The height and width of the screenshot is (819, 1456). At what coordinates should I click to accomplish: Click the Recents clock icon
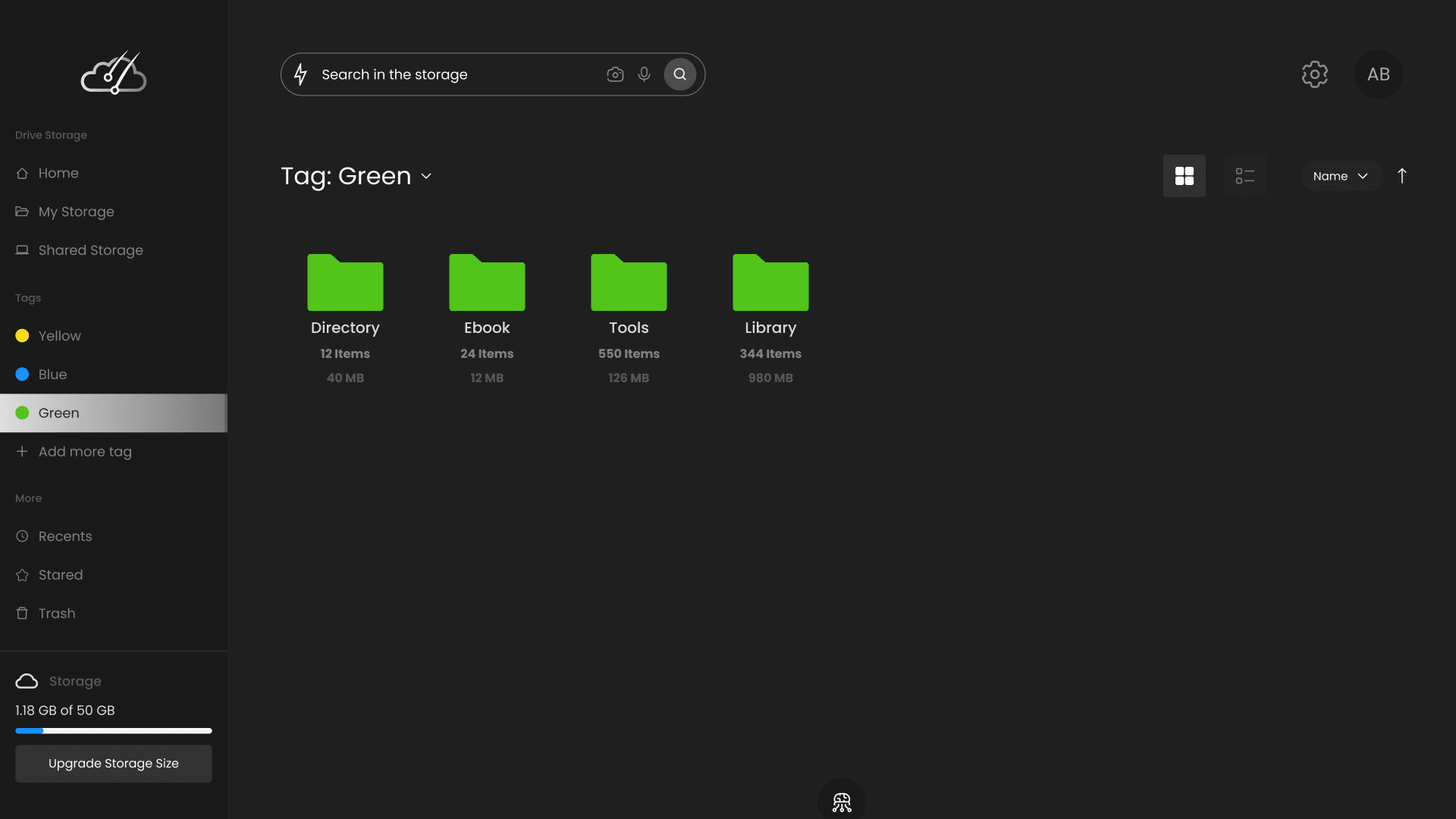click(x=22, y=536)
